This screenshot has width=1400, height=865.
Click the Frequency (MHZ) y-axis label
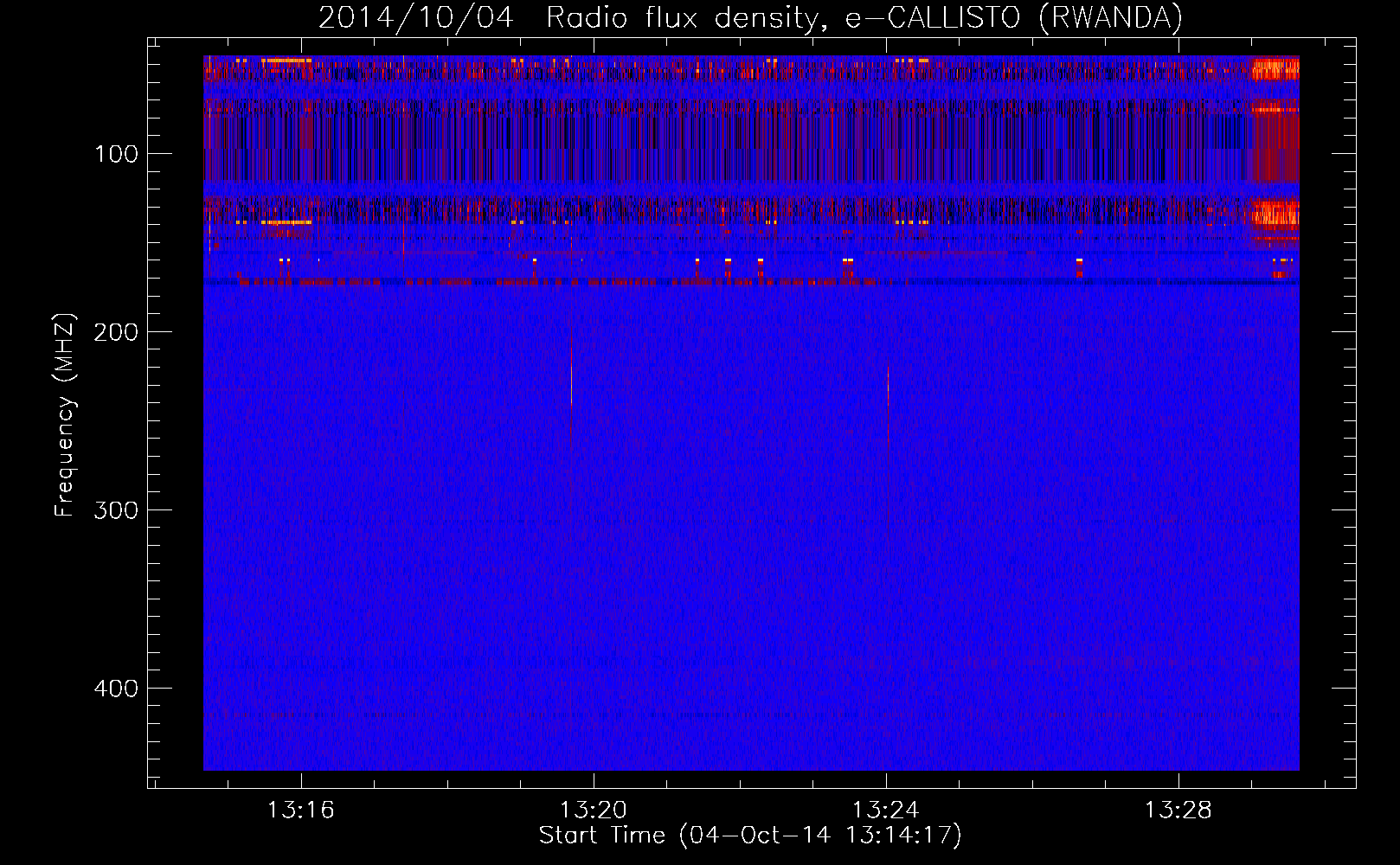pos(65,415)
